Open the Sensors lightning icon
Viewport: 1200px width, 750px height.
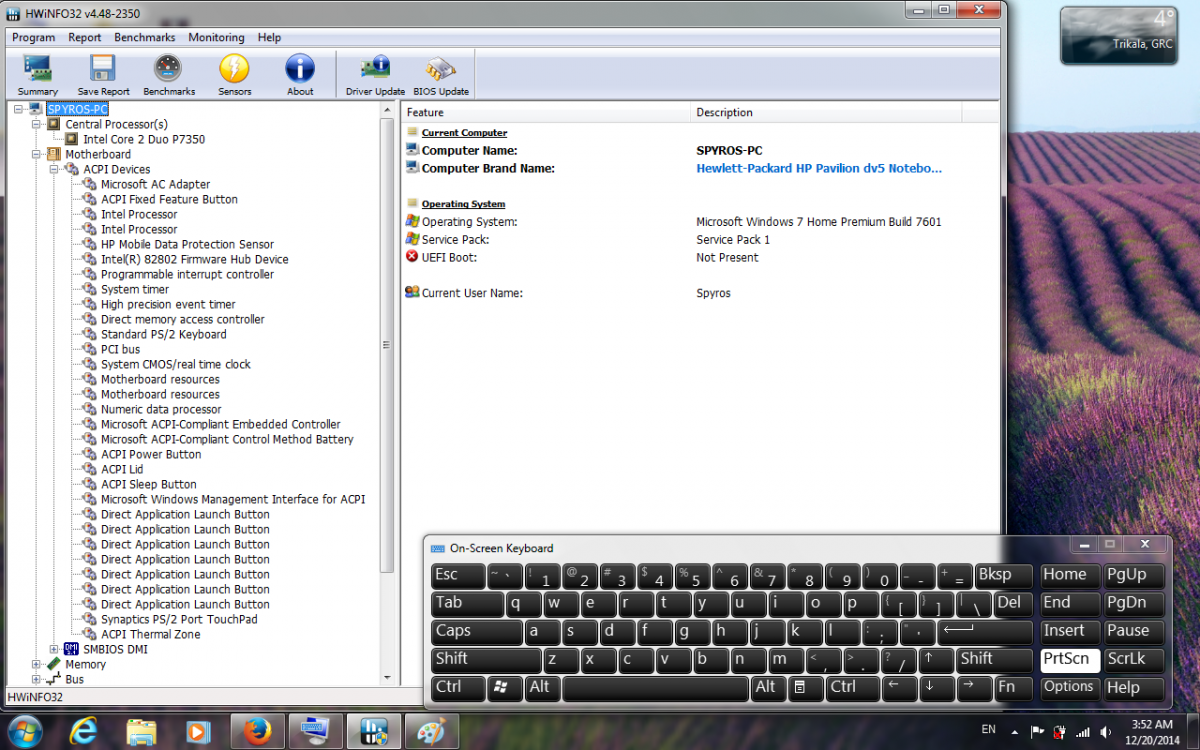pyautogui.click(x=235, y=75)
